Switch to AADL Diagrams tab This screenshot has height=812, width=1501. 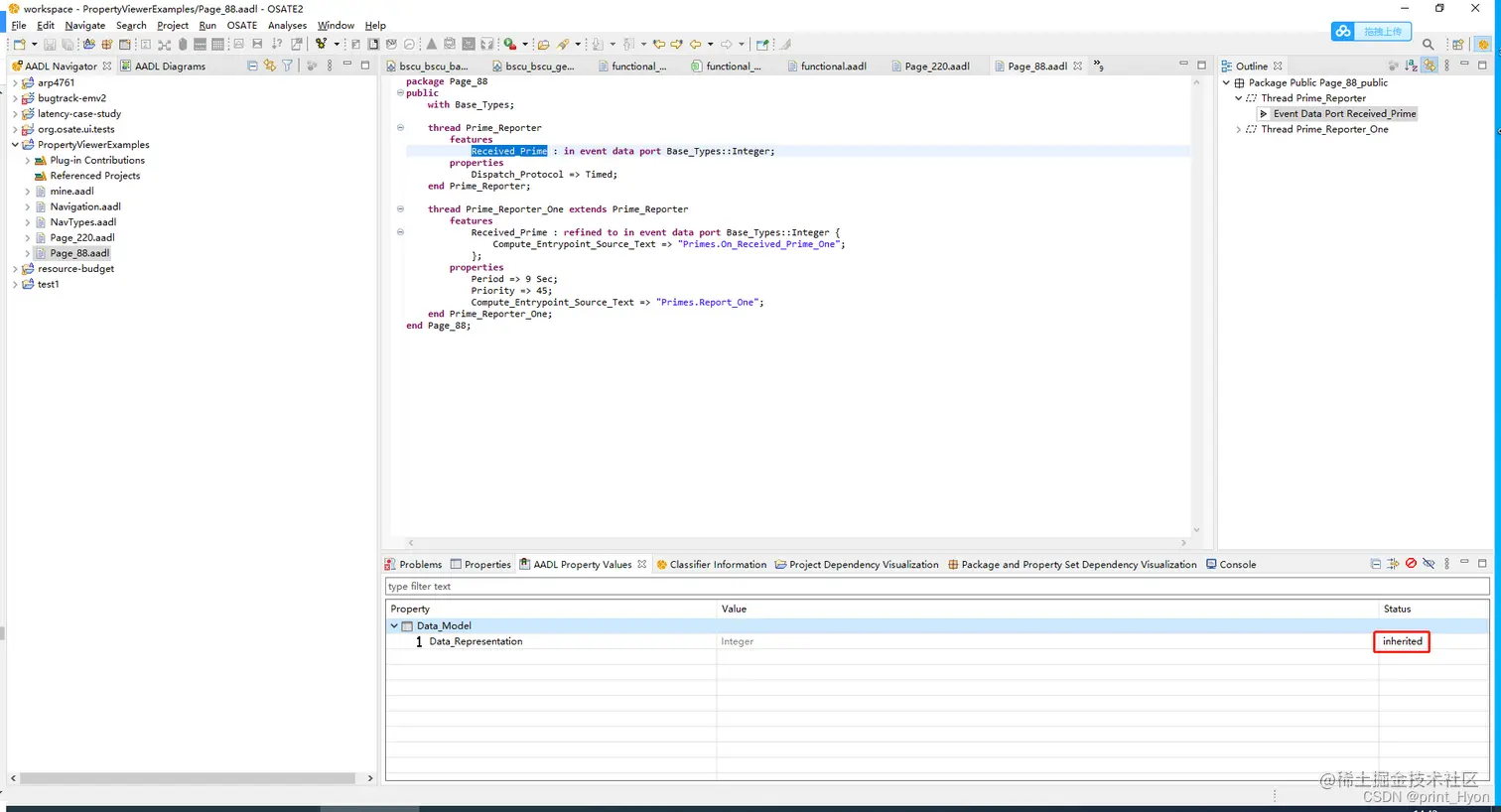[163, 67]
